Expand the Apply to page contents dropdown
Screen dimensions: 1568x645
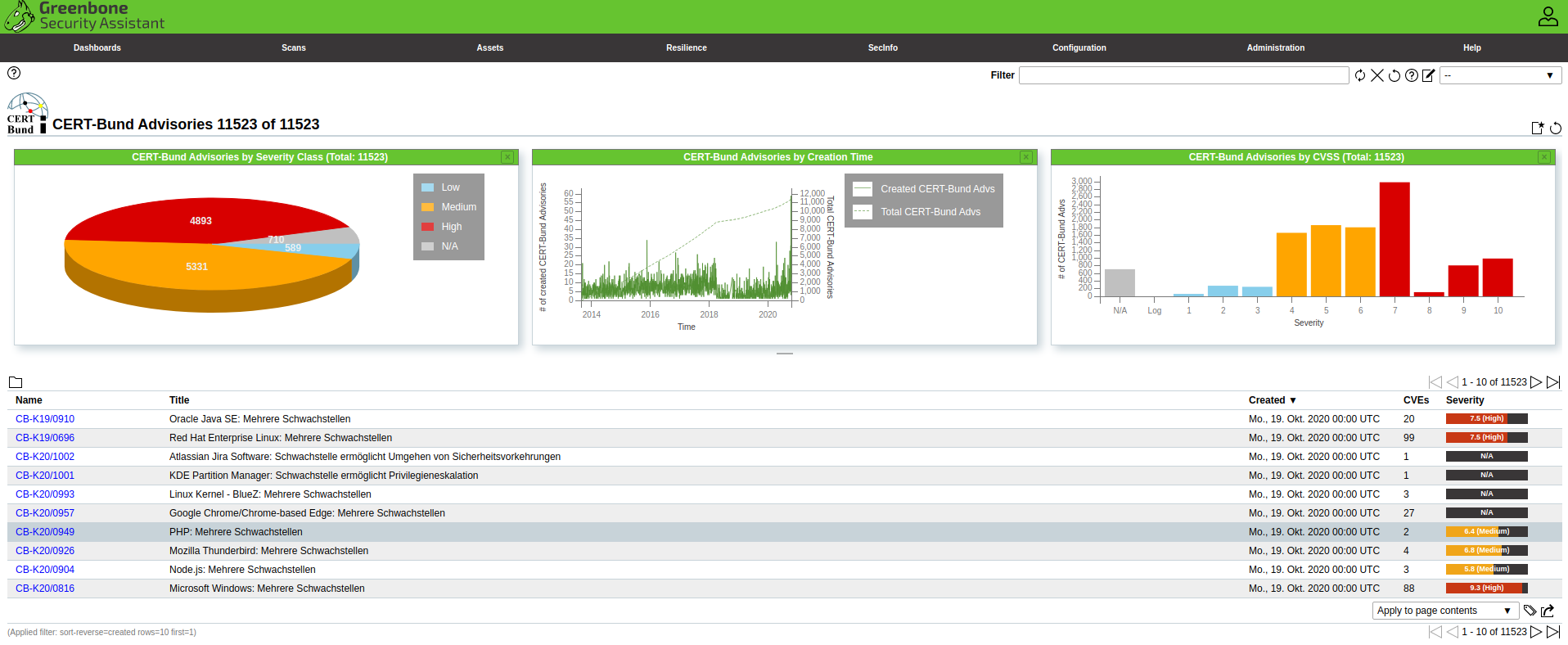pyautogui.click(x=1444, y=611)
